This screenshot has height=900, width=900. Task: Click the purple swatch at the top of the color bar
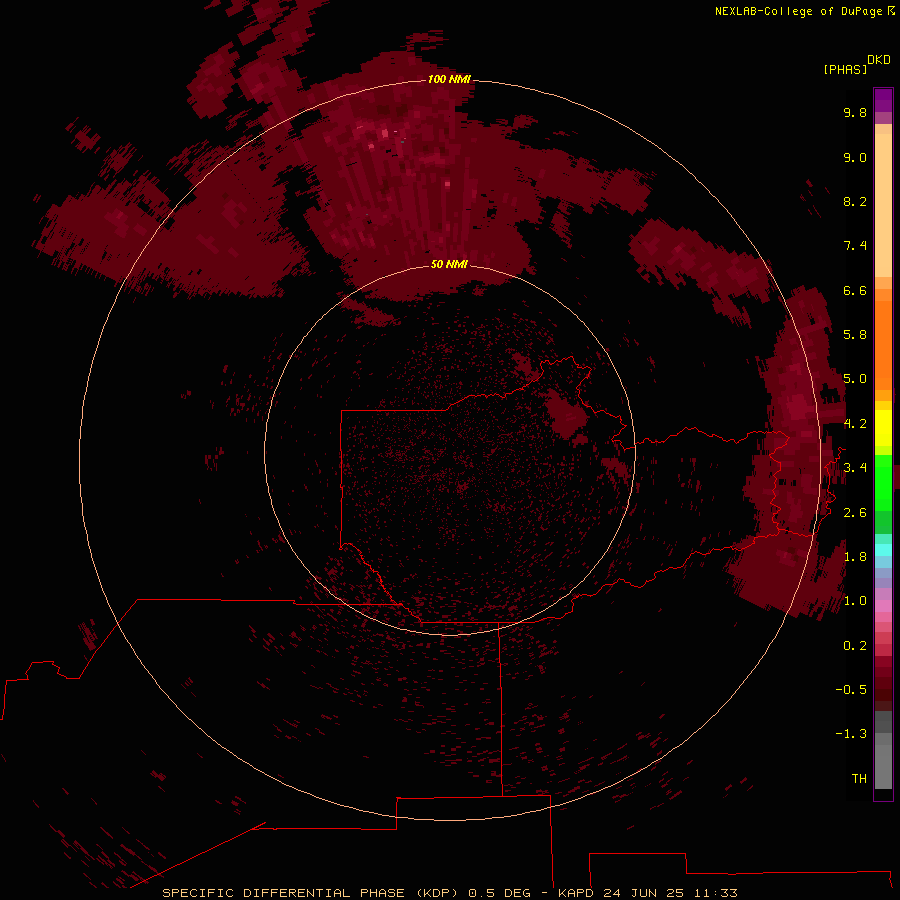[x=883, y=99]
